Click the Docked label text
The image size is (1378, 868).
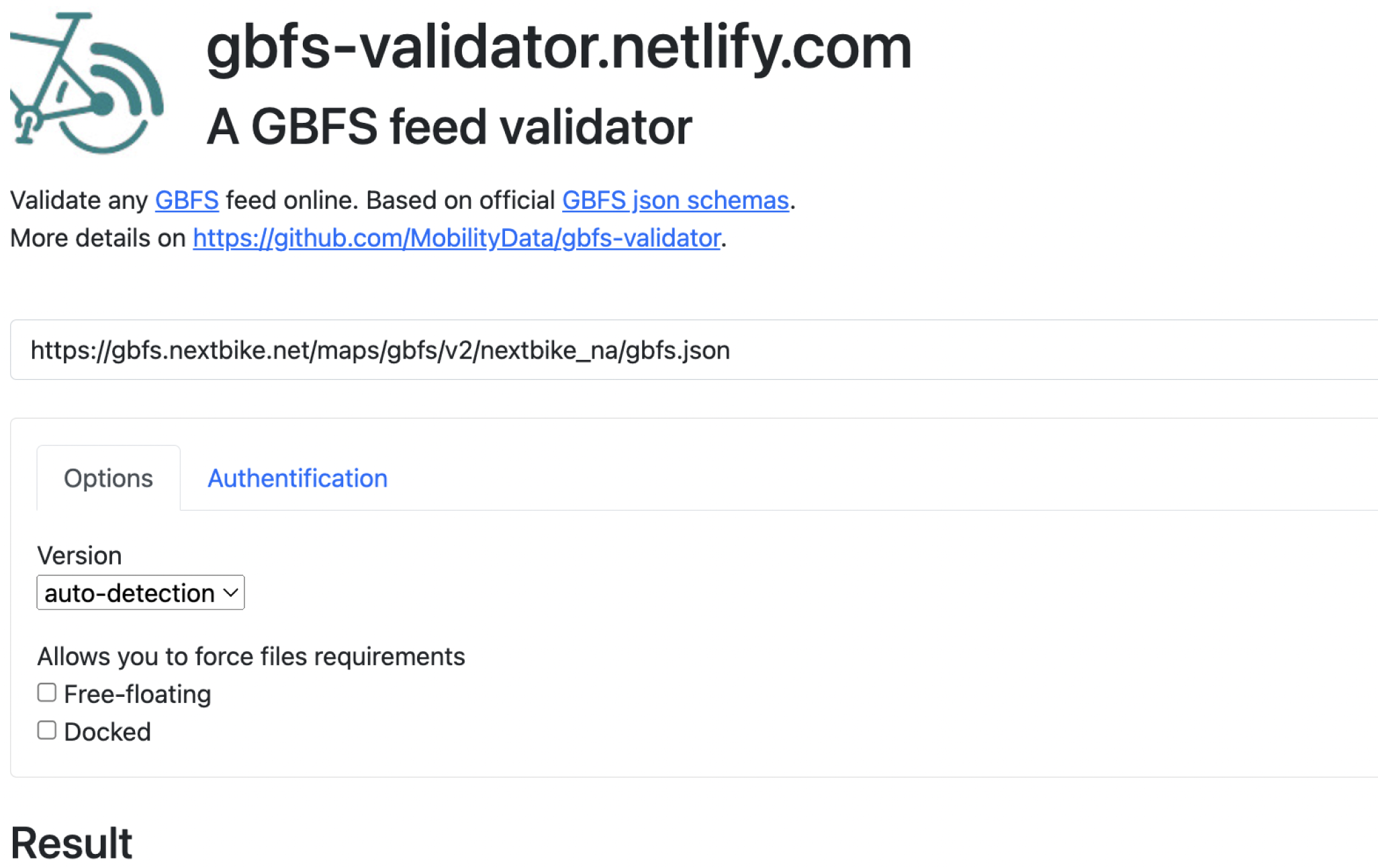tap(107, 731)
